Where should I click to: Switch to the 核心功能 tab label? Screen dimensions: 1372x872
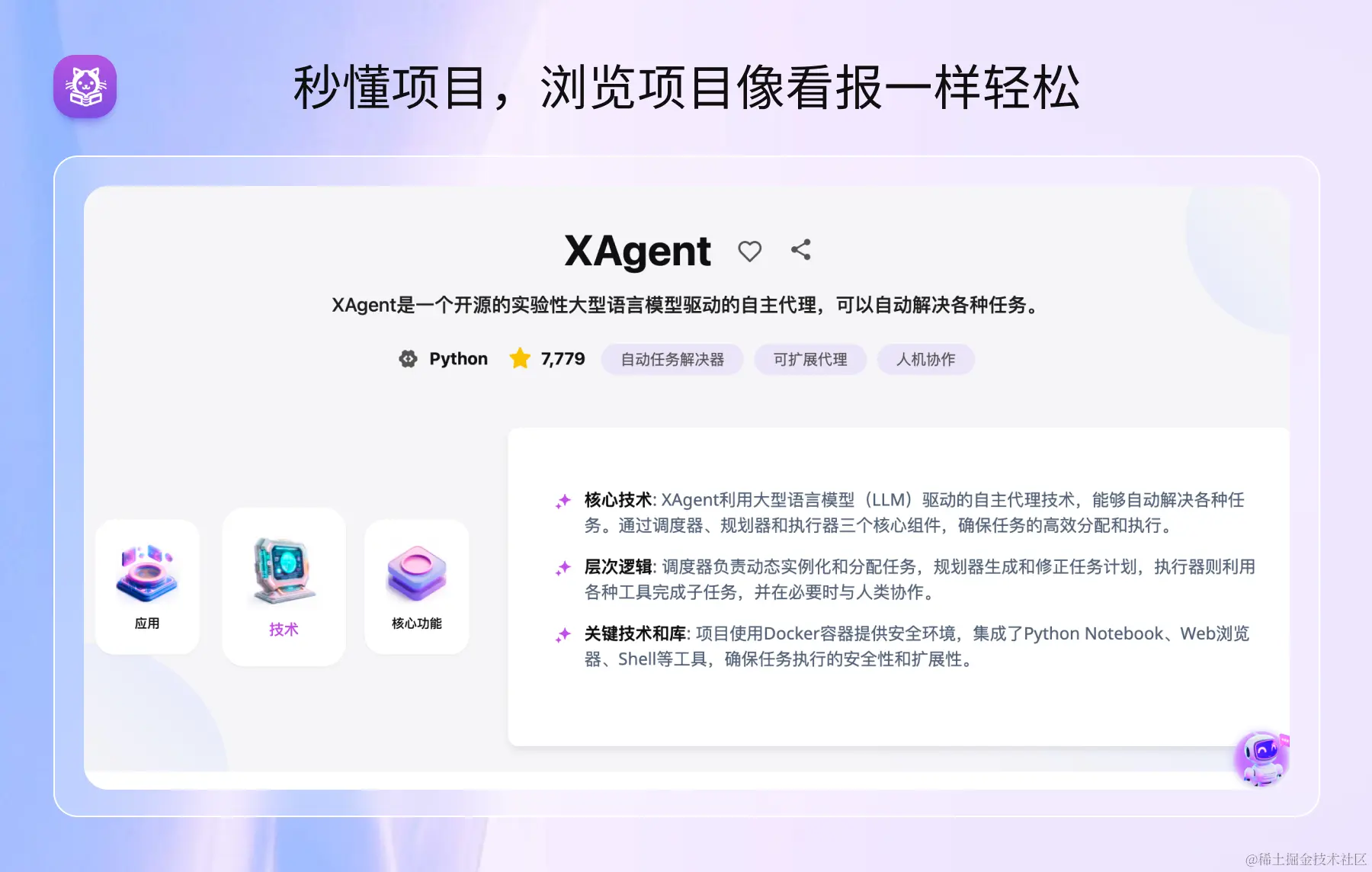point(417,624)
